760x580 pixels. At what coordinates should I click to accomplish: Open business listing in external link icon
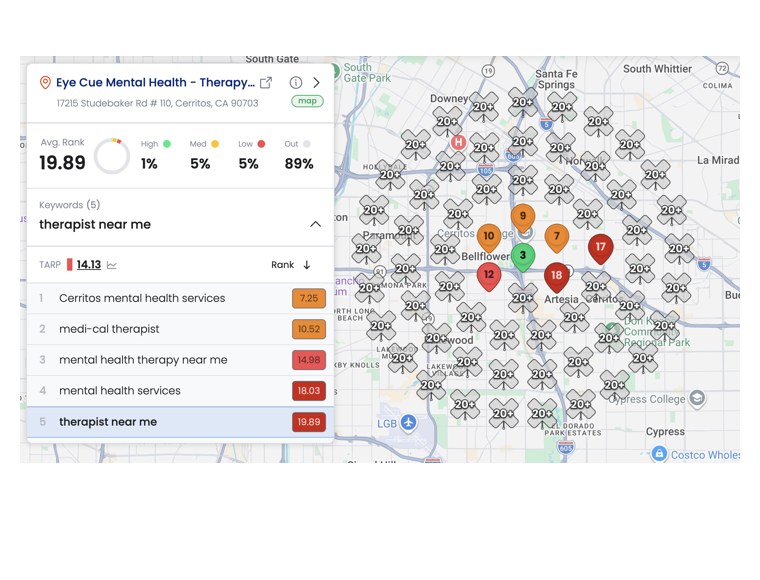(266, 83)
